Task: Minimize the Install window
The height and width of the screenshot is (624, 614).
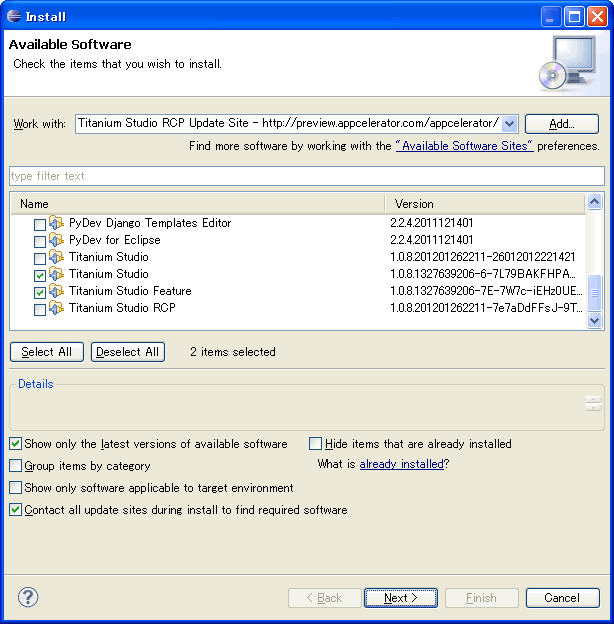Action: pos(551,17)
